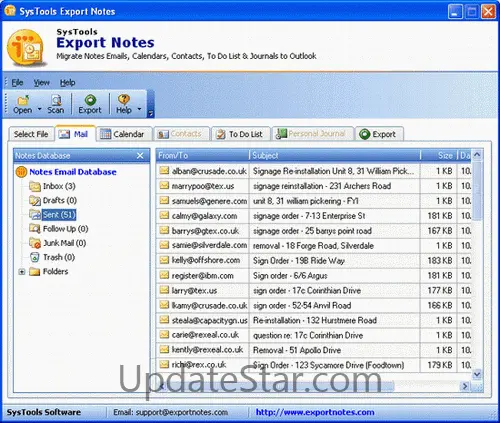Image resolution: width=500 pixels, height=423 pixels.
Task: Click envelope icon for carie@rexeal.co.uk
Action: pos(164,334)
